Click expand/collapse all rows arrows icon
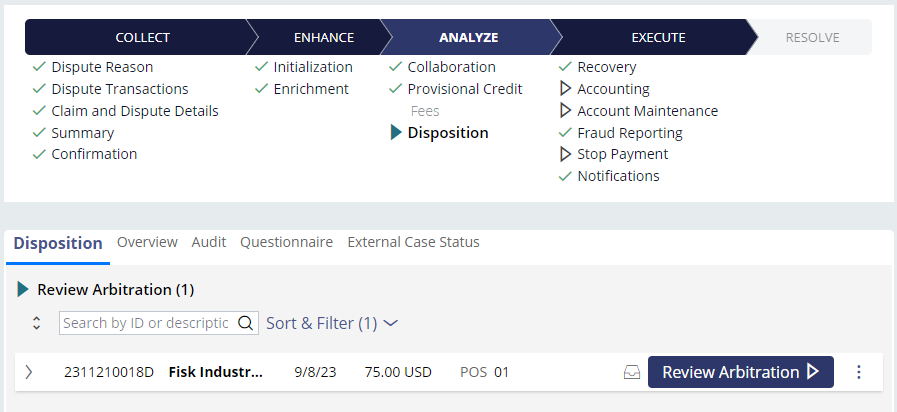897x412 pixels. 37,323
